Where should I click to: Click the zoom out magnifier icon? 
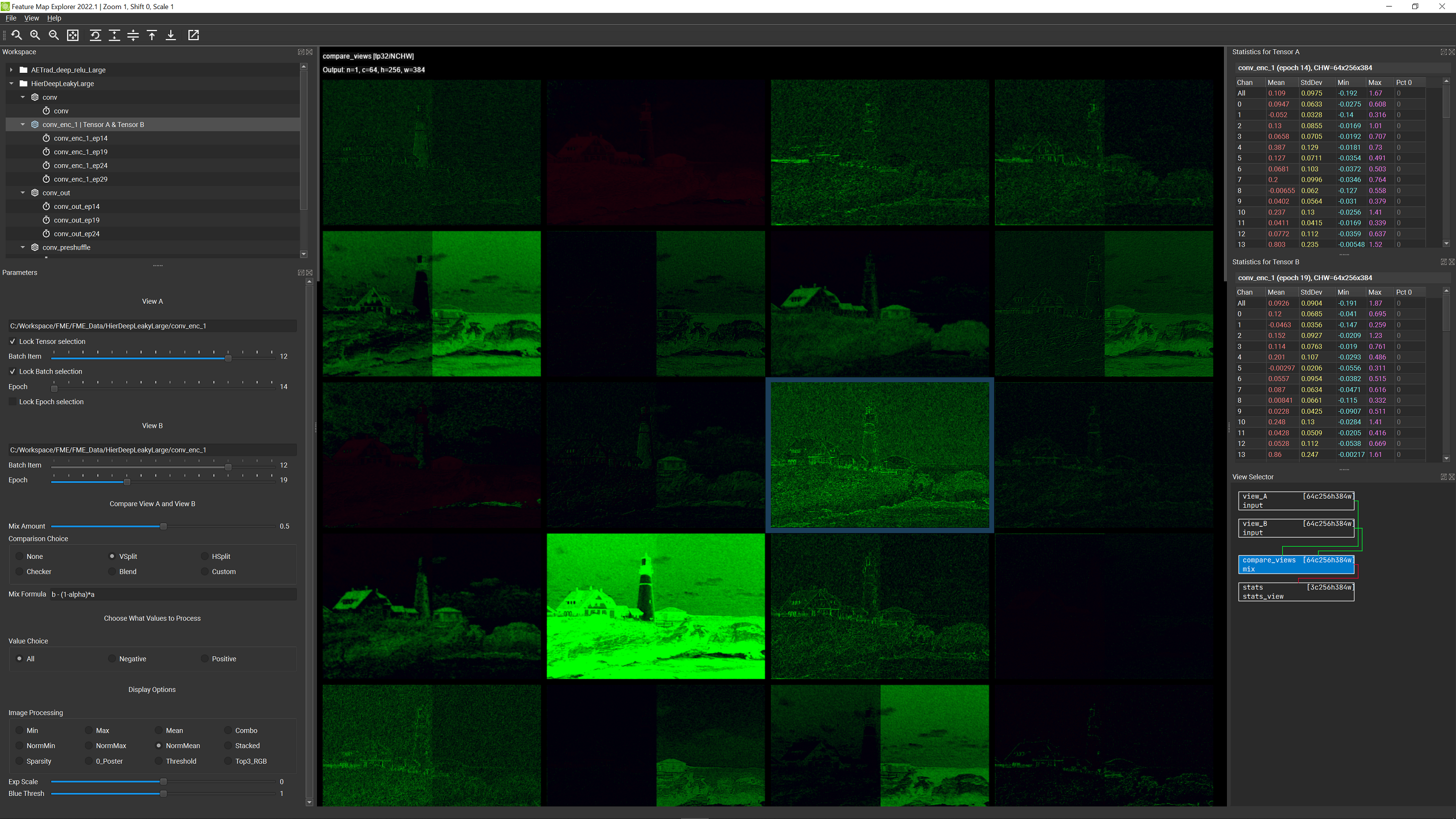tap(54, 35)
